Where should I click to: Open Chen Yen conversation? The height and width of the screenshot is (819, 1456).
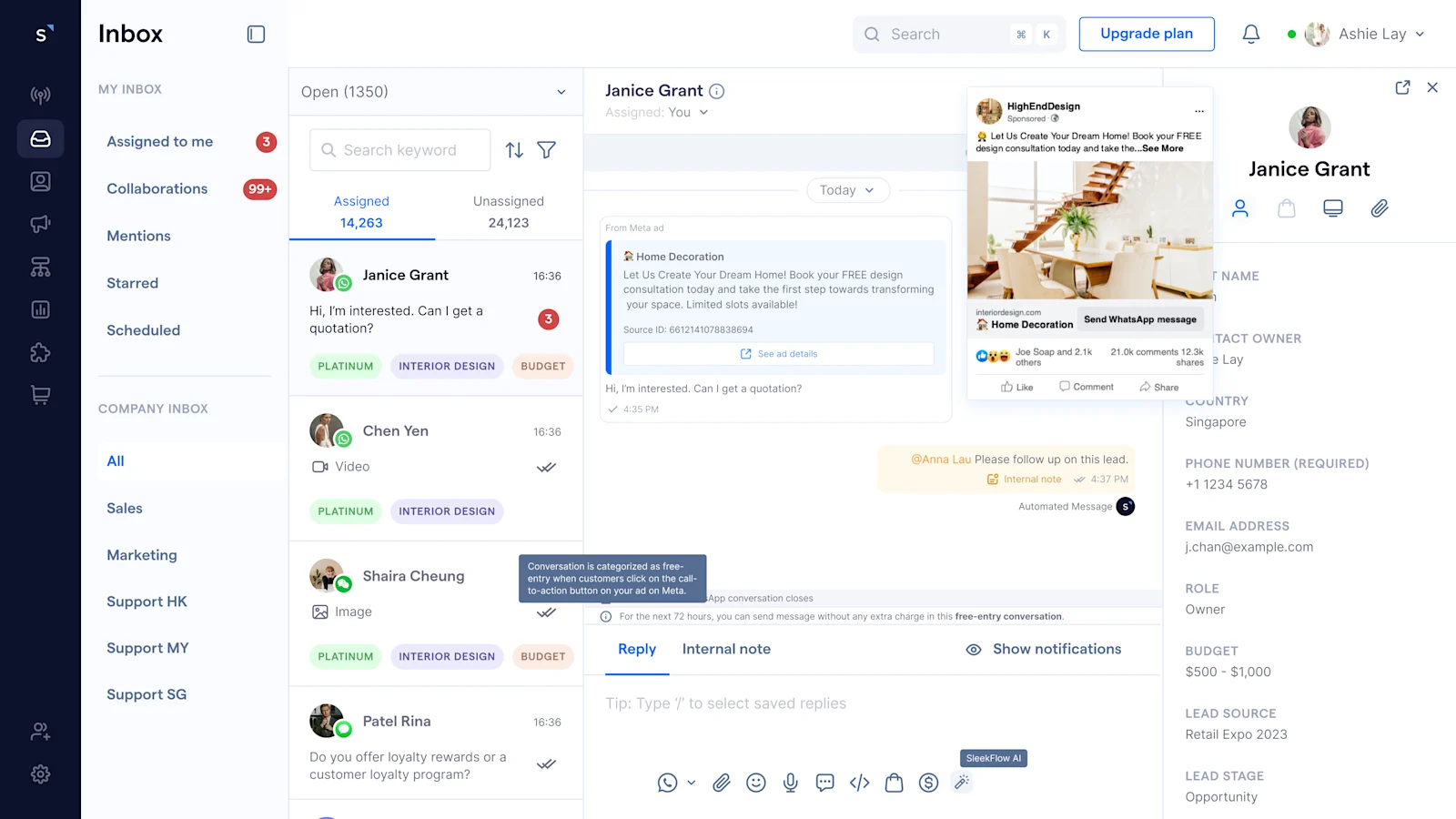[435, 470]
